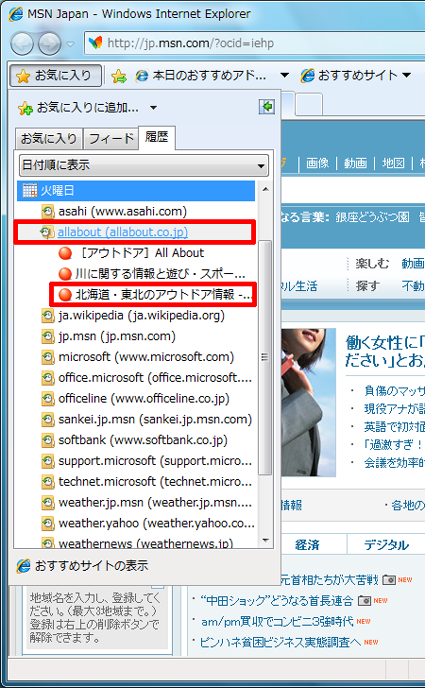Image resolution: width=425 pixels, height=688 pixels.
Task: Open the 楽しむ category link
Action: (372, 263)
